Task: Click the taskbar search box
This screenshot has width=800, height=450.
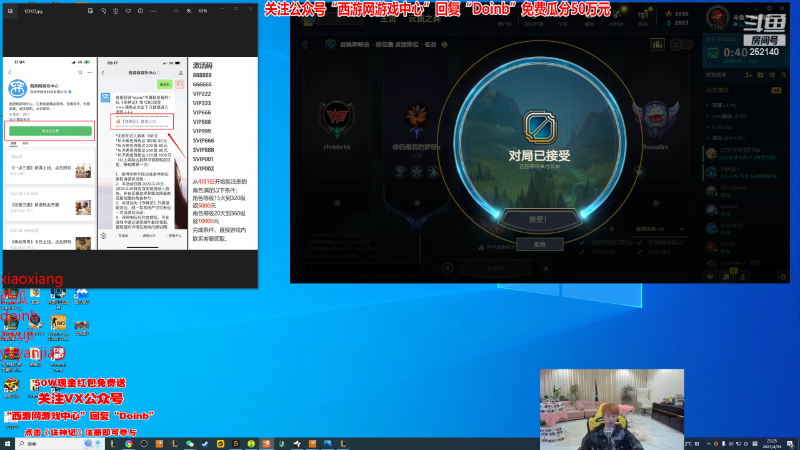Action: tap(60, 444)
